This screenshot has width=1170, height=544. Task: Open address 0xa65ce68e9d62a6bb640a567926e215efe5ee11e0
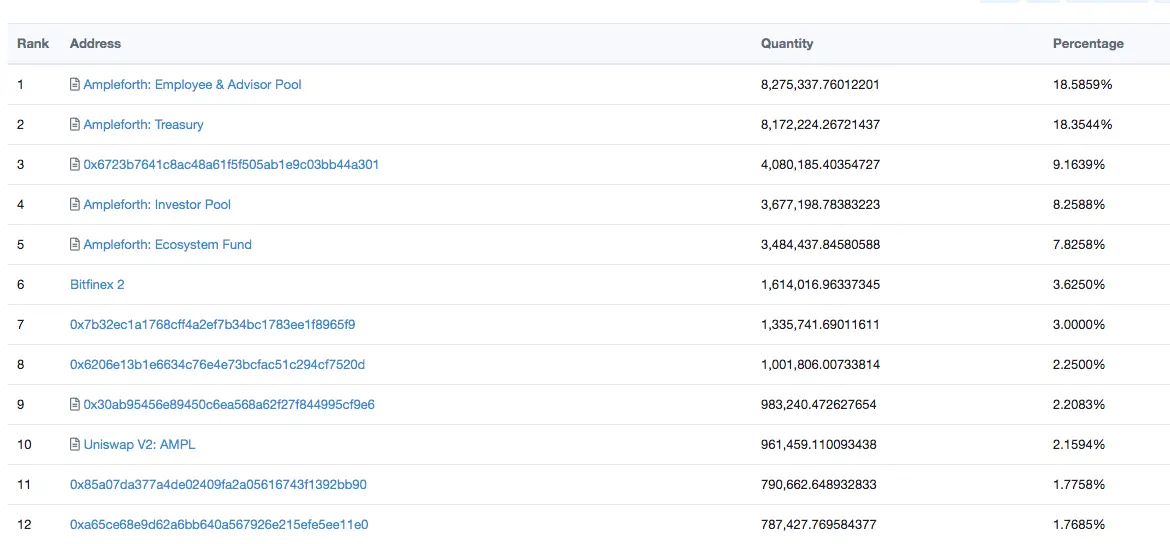[219, 525]
